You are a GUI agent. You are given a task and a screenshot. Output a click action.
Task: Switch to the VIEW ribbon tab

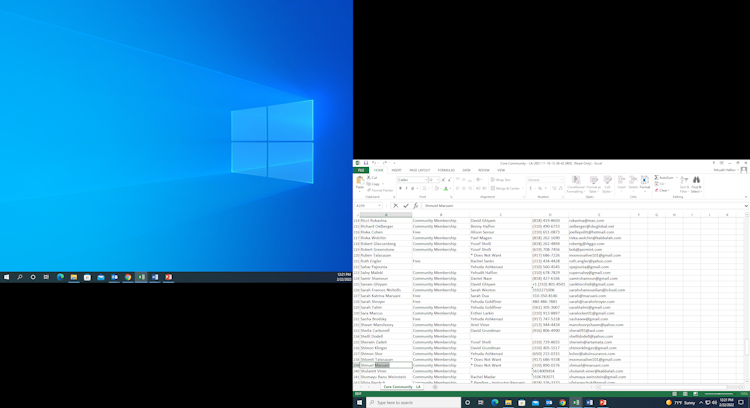tap(501, 170)
